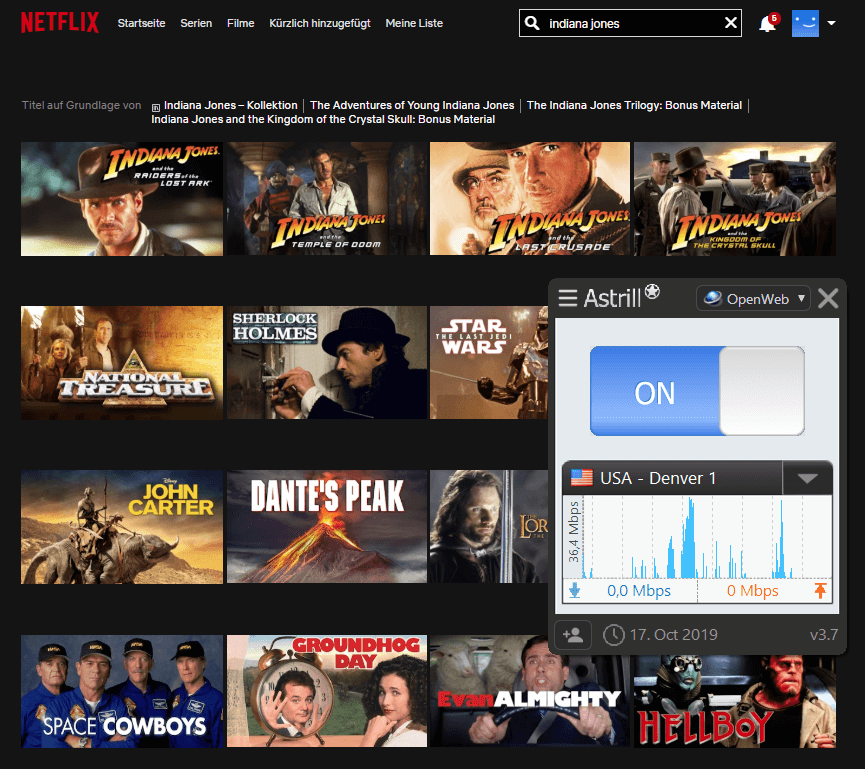Image resolution: width=865 pixels, height=769 pixels.
Task: Open National Treasure thumbnail
Action: (122, 362)
